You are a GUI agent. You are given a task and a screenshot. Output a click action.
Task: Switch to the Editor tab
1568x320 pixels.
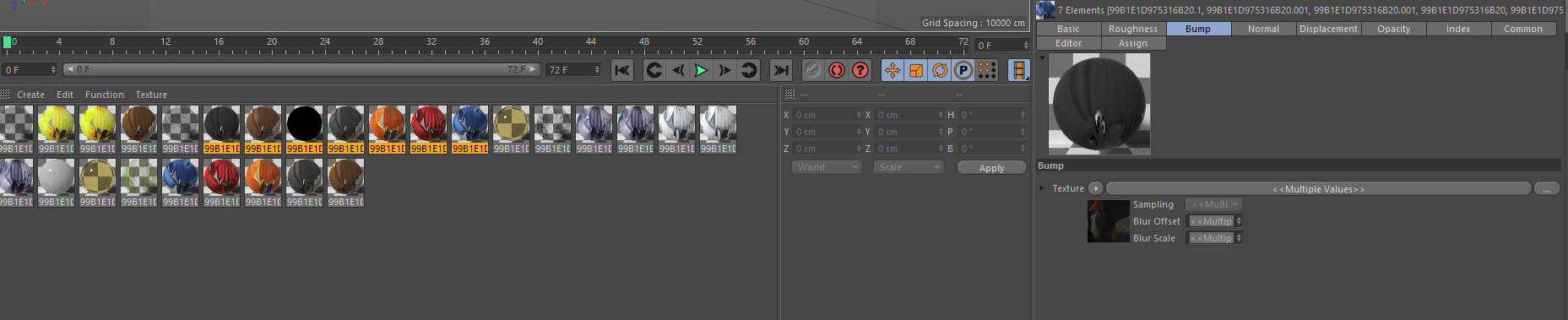pyautogui.click(x=1068, y=43)
